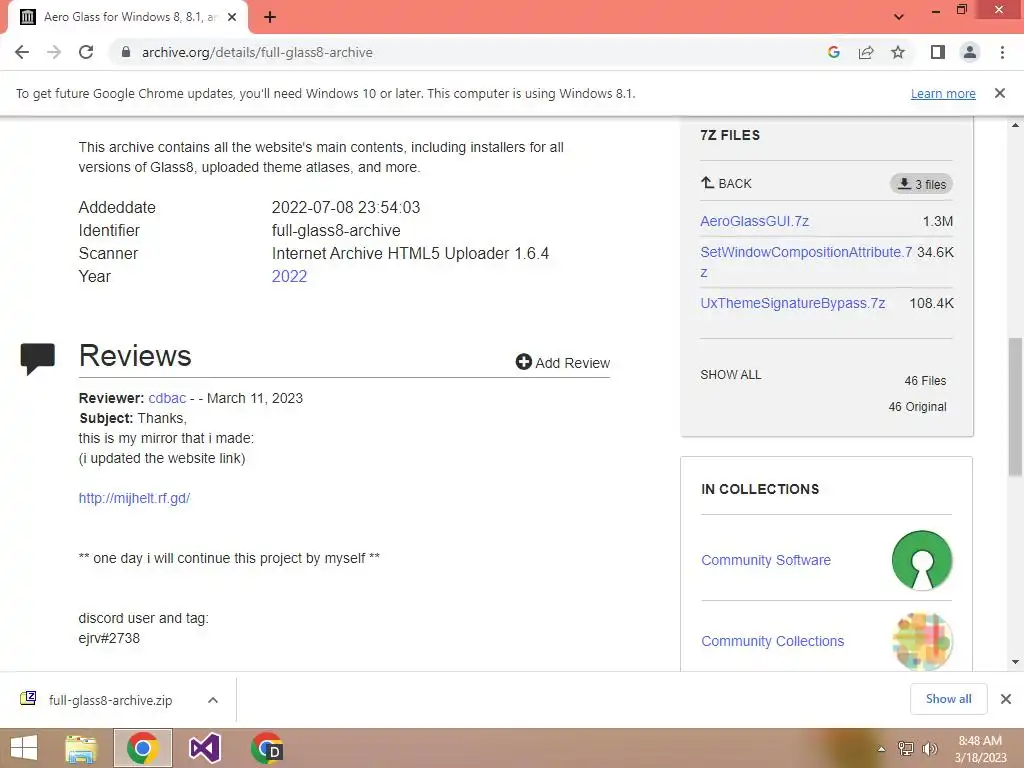Click the page scrollbar thumb
The image size is (1024, 768).
[1015, 407]
